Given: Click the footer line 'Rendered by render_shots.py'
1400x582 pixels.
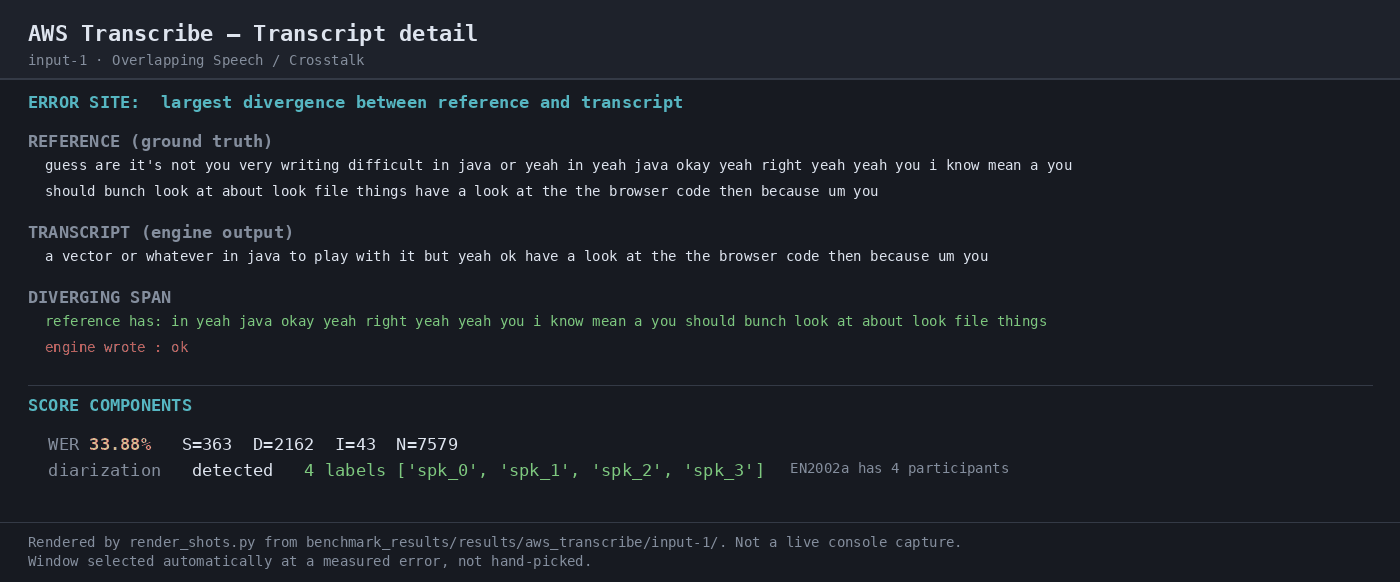Looking at the screenshot, I should pyautogui.click(x=495, y=543).
